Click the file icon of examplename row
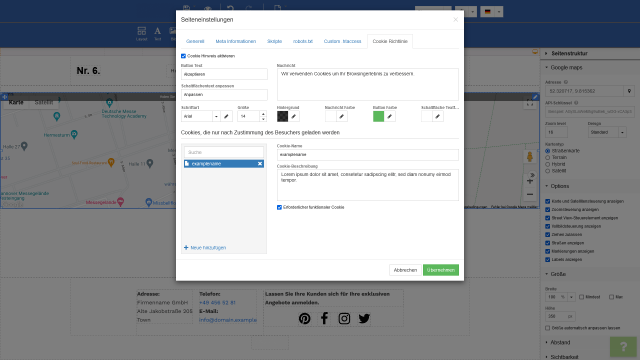The width and height of the screenshot is (640, 360). [187, 164]
